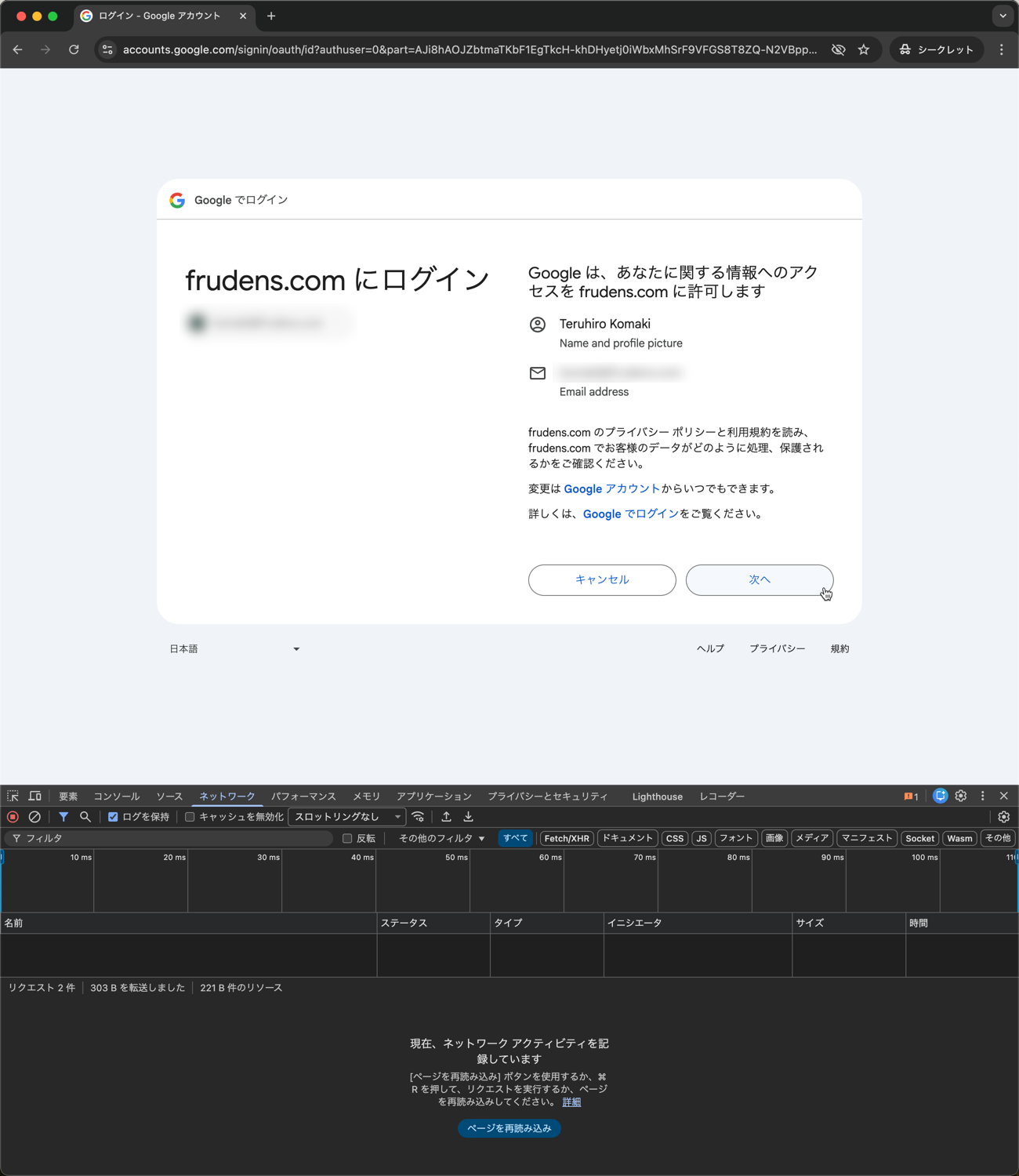The width and height of the screenshot is (1019, 1176).
Task: Click the ページを再読み込み button
Action: (x=509, y=1128)
